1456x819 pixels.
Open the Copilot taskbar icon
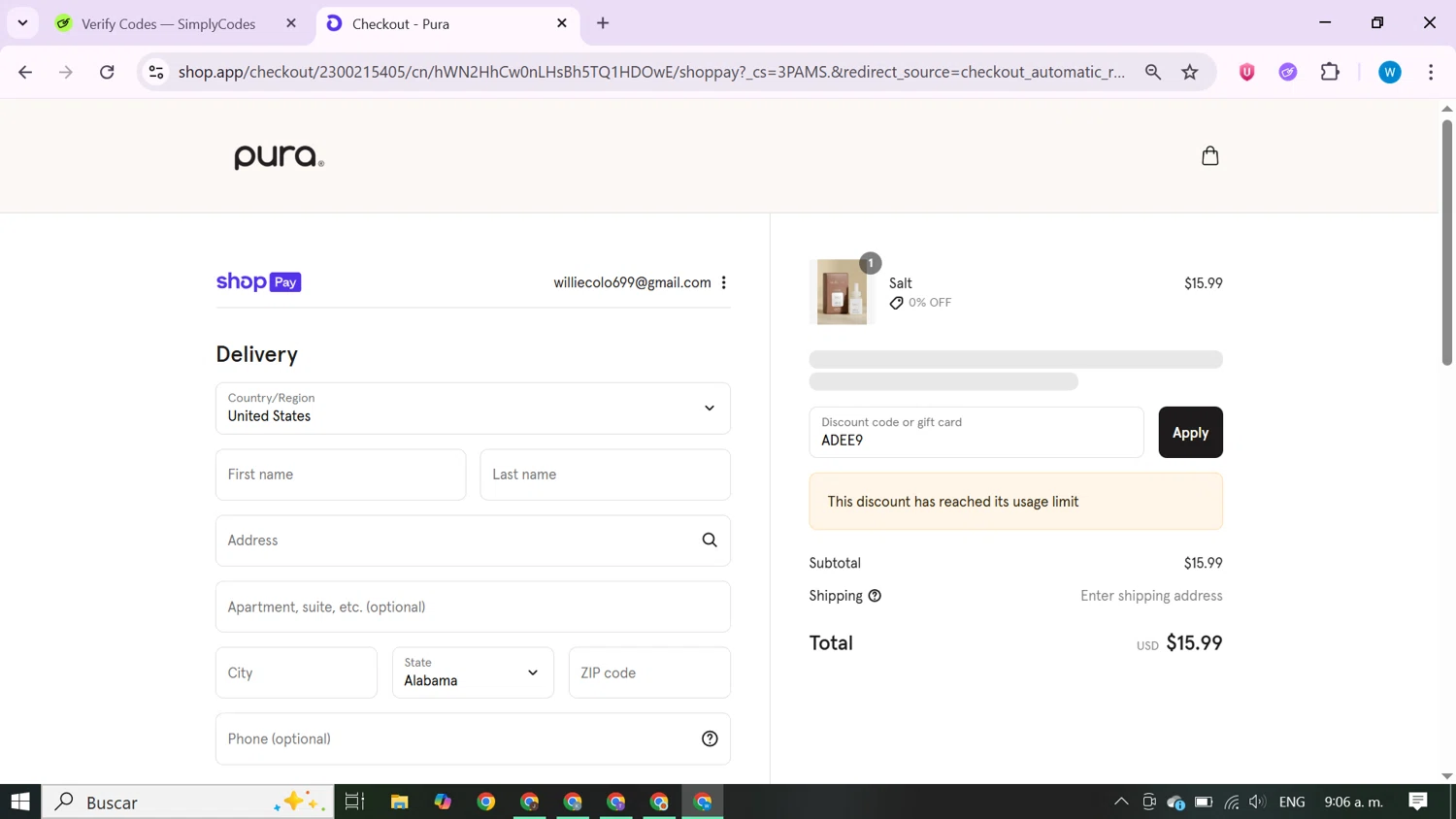[443, 802]
